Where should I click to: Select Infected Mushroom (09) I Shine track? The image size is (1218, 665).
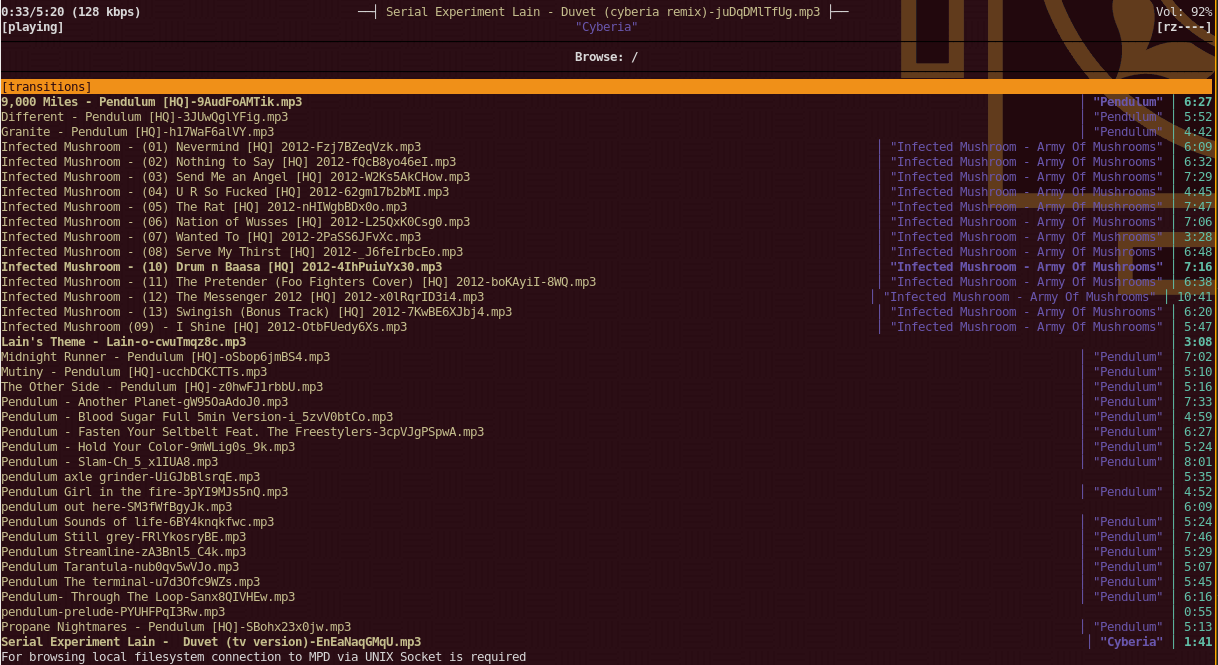(x=607, y=327)
